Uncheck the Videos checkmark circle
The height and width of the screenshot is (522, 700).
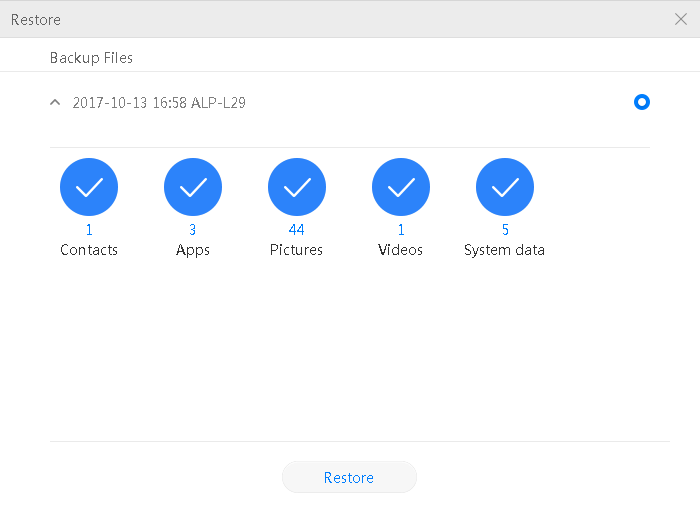coord(401,187)
